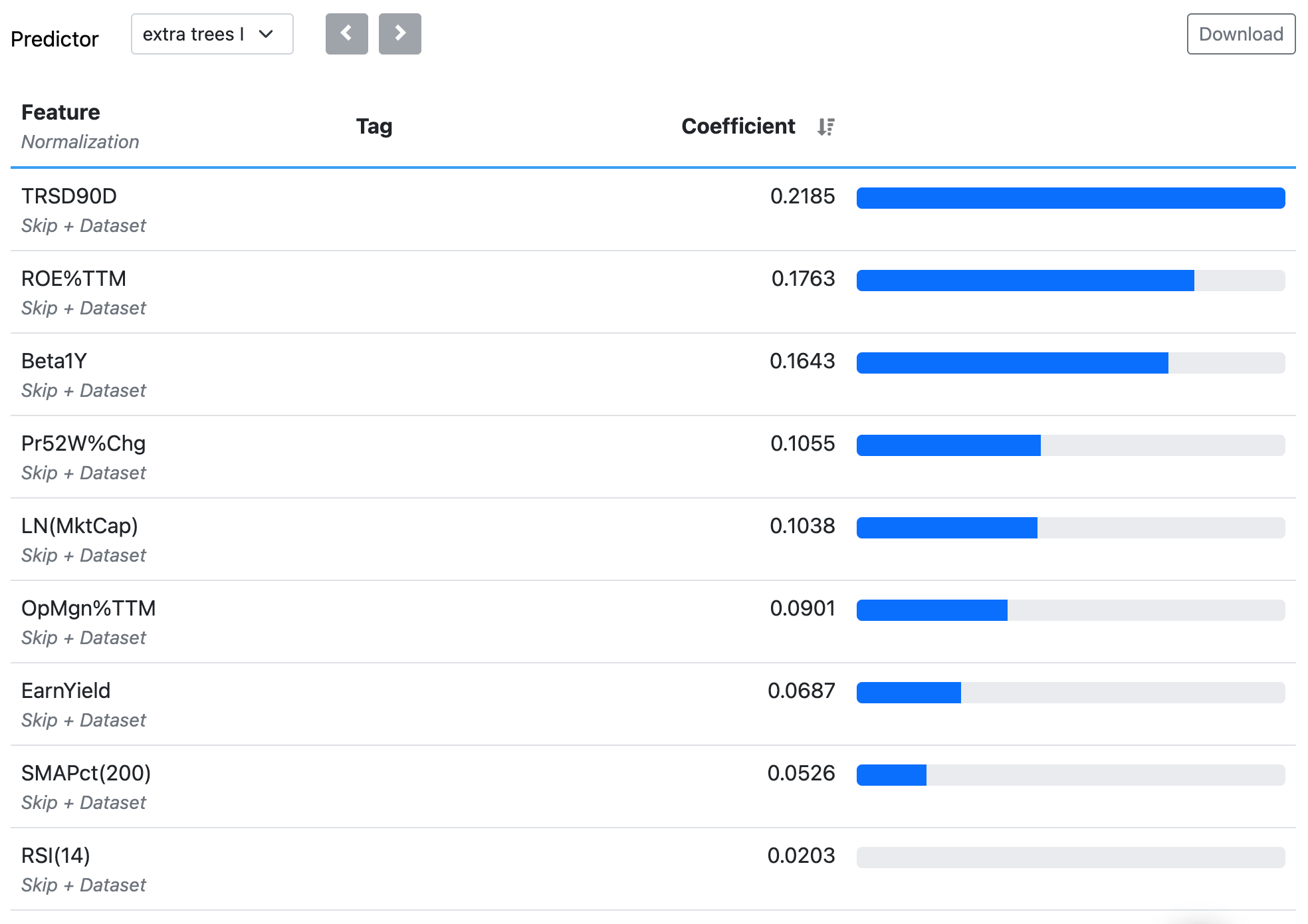The height and width of the screenshot is (924, 1308).
Task: Click the EarnYield feature name
Action: (x=66, y=691)
